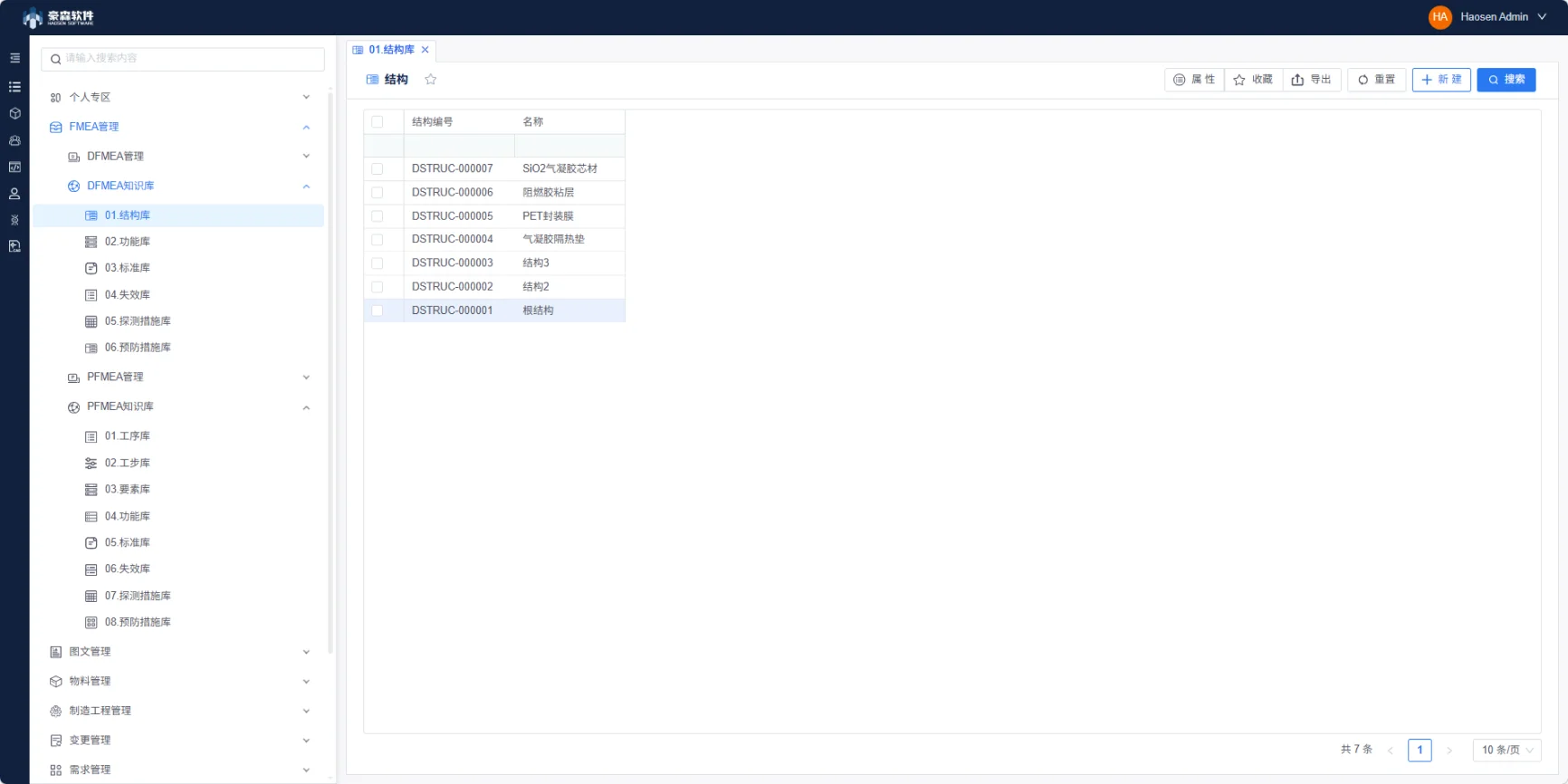The width and height of the screenshot is (1568, 784).
Task: Click page number 1 in pagination
Action: pos(1420,751)
